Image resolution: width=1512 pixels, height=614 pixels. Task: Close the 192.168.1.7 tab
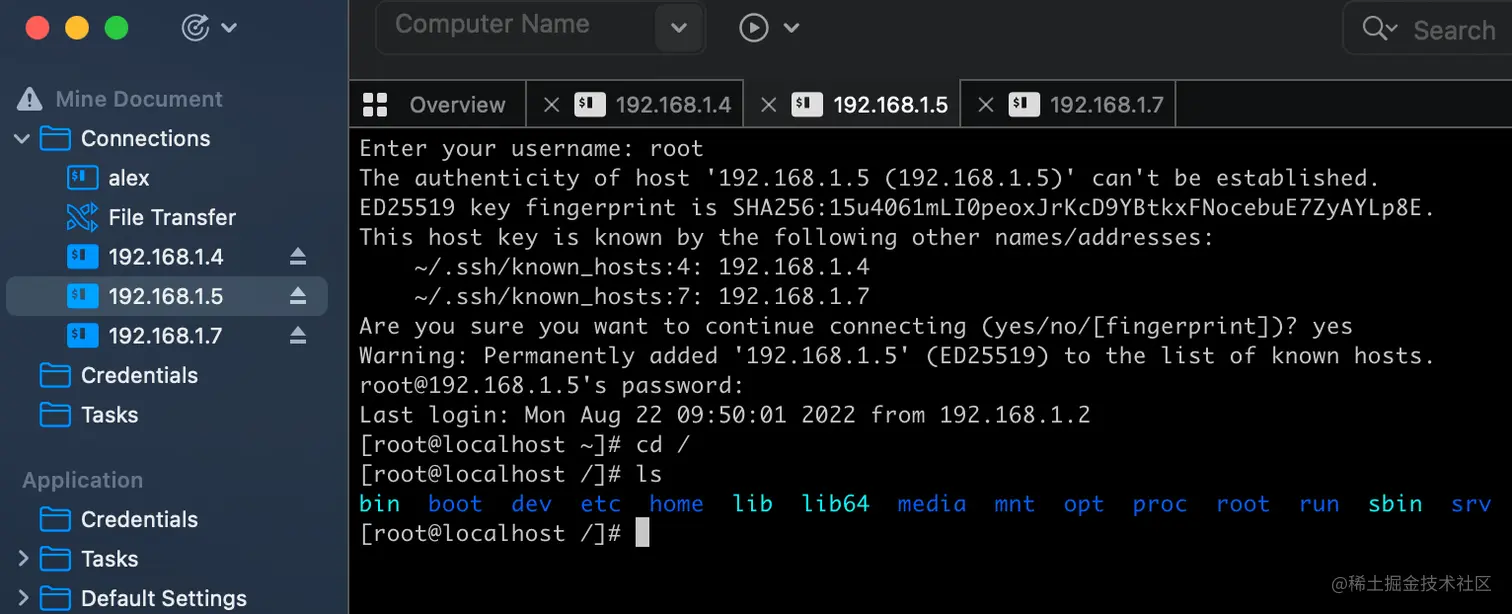[985, 105]
